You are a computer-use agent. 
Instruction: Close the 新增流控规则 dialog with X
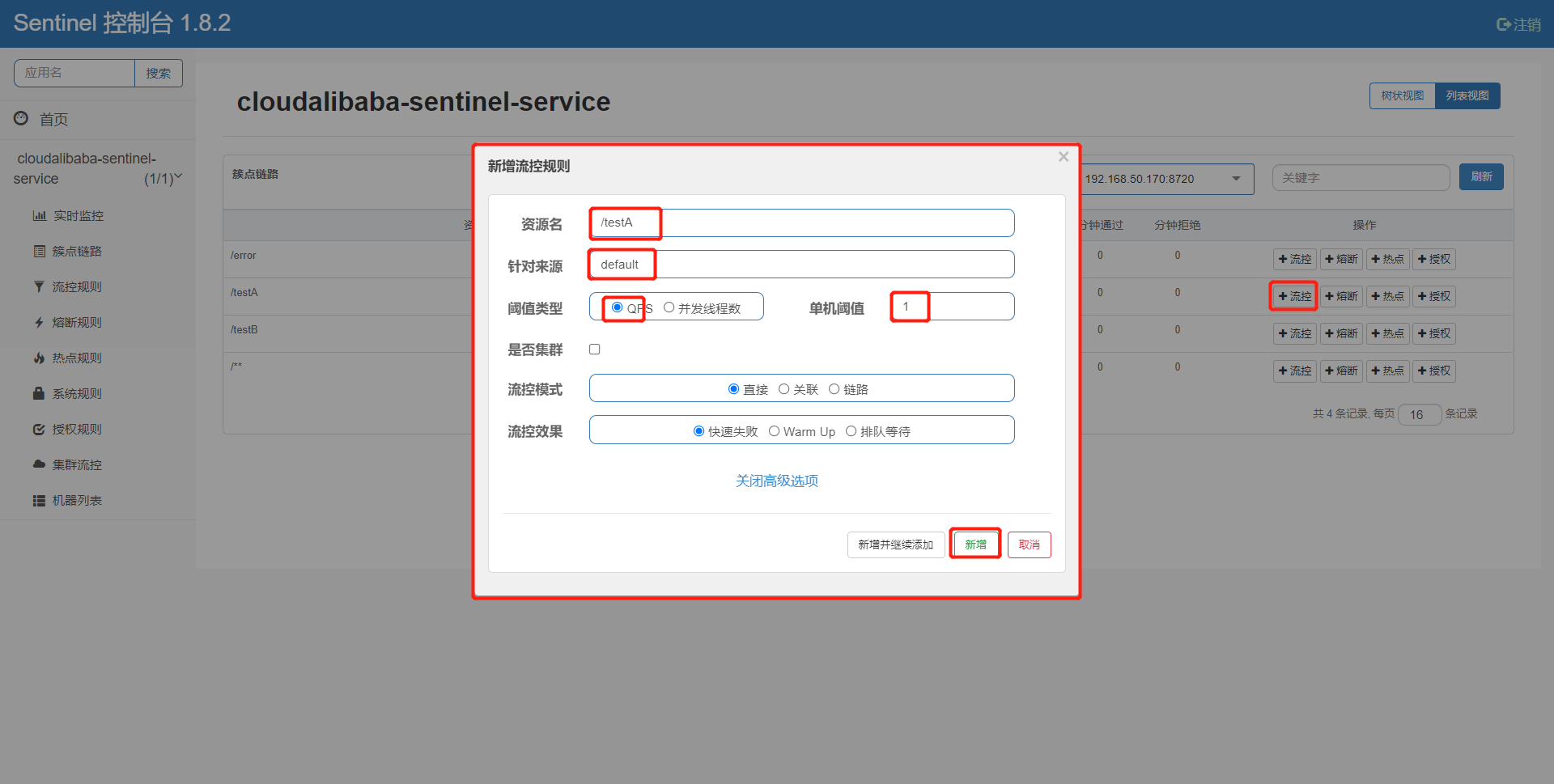pos(1064,157)
